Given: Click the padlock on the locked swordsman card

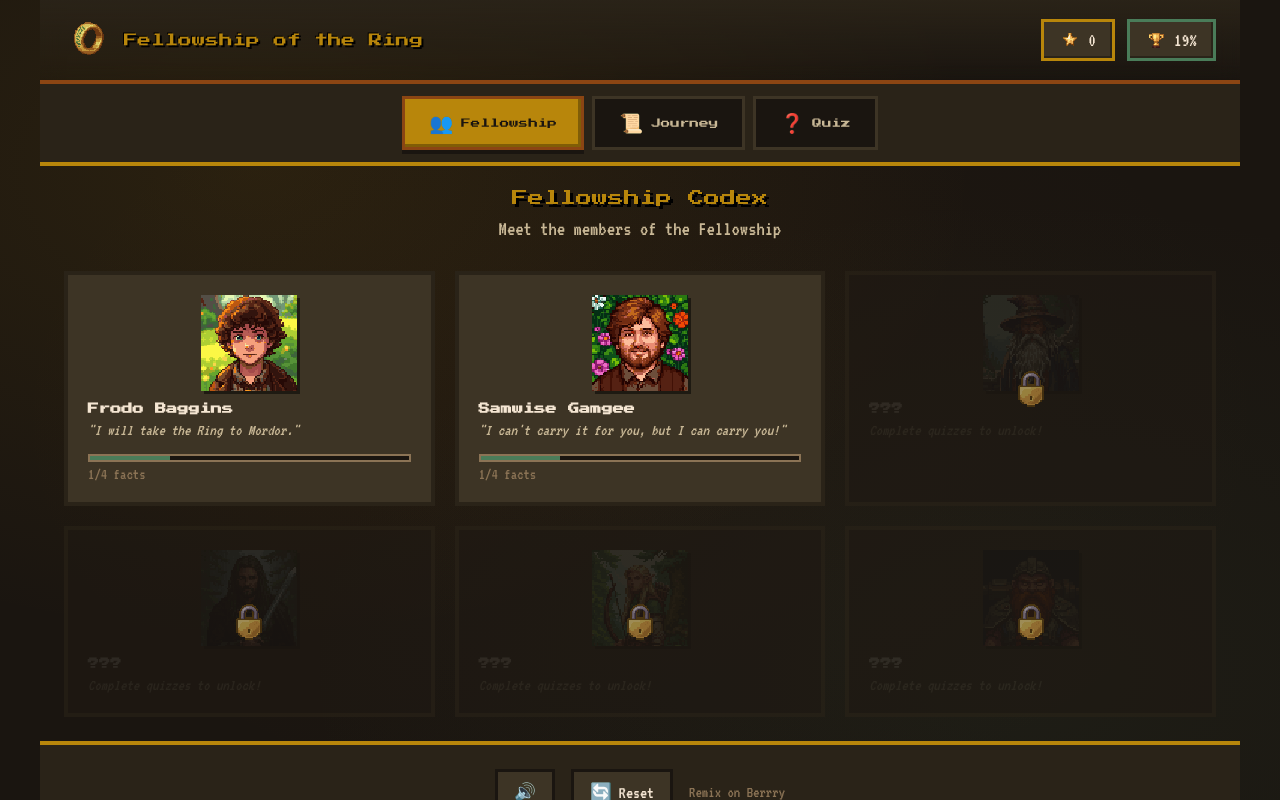Looking at the screenshot, I should [249, 622].
